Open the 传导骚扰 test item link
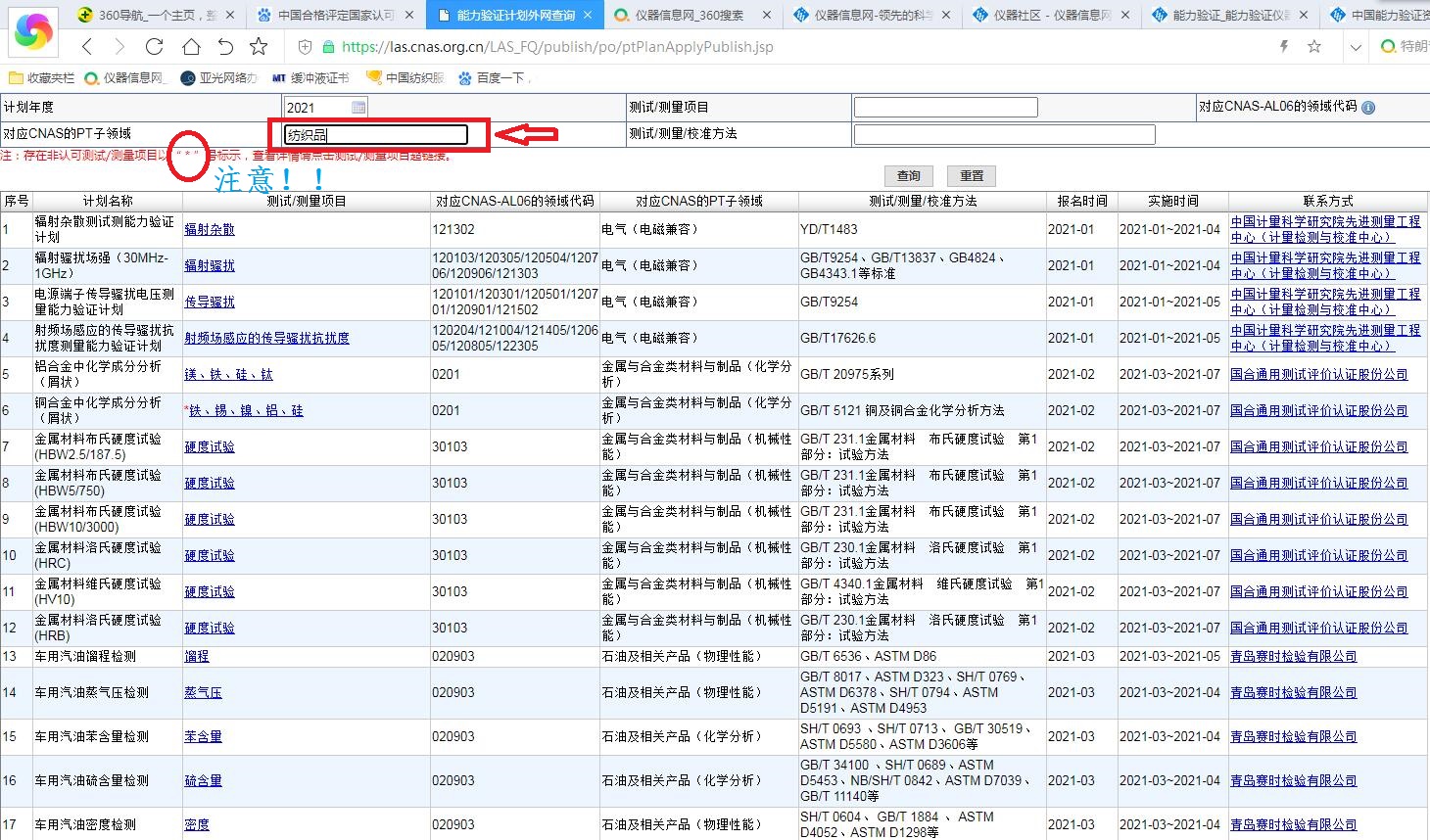The height and width of the screenshot is (840, 1430). tap(210, 302)
